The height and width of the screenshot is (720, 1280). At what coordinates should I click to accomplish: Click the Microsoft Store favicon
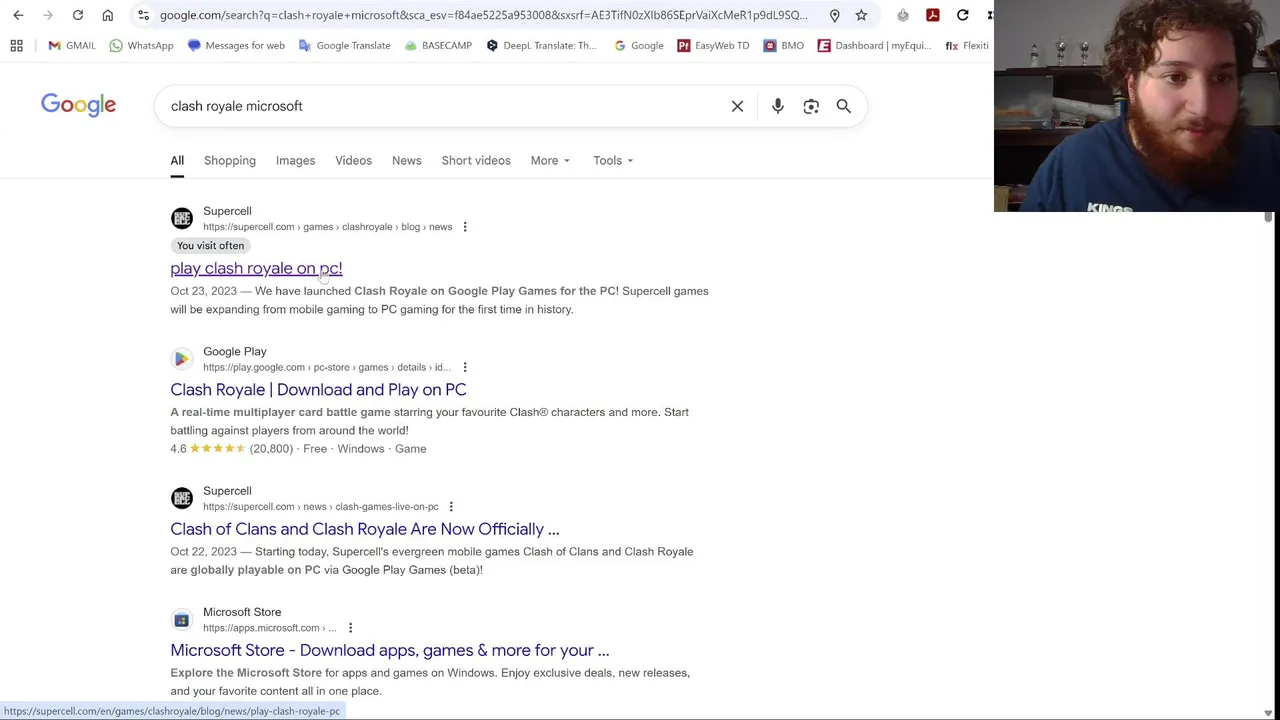click(x=181, y=620)
